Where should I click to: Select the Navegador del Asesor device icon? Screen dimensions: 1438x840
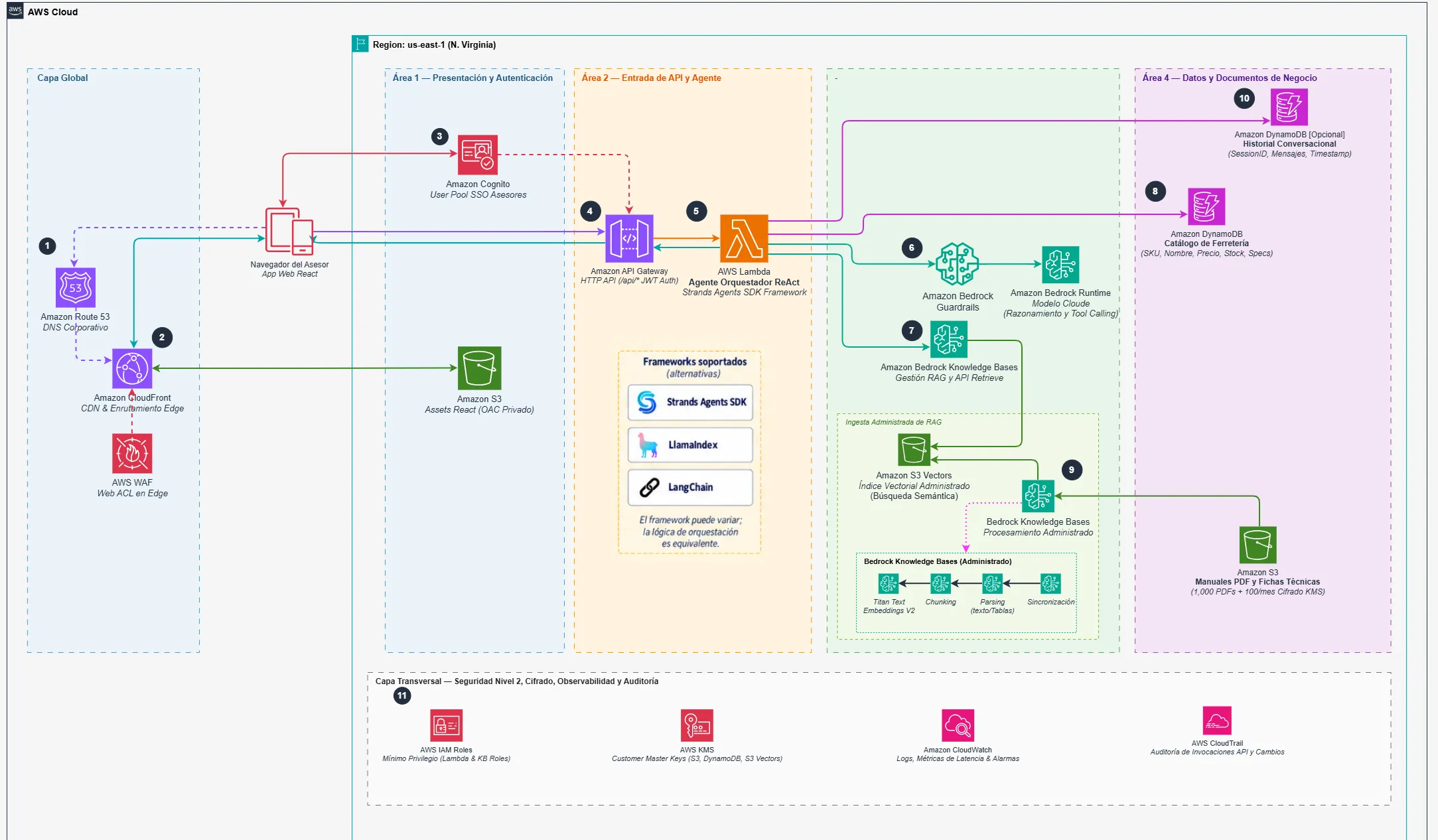pos(289,232)
